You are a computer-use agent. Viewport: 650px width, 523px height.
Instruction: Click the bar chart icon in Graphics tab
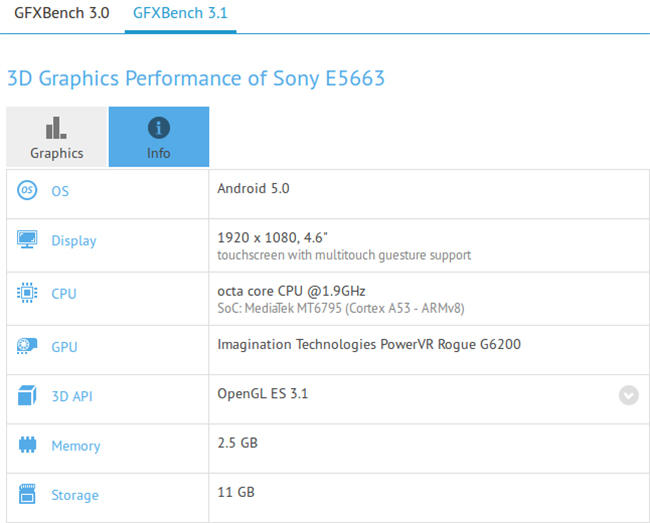click(x=56, y=128)
